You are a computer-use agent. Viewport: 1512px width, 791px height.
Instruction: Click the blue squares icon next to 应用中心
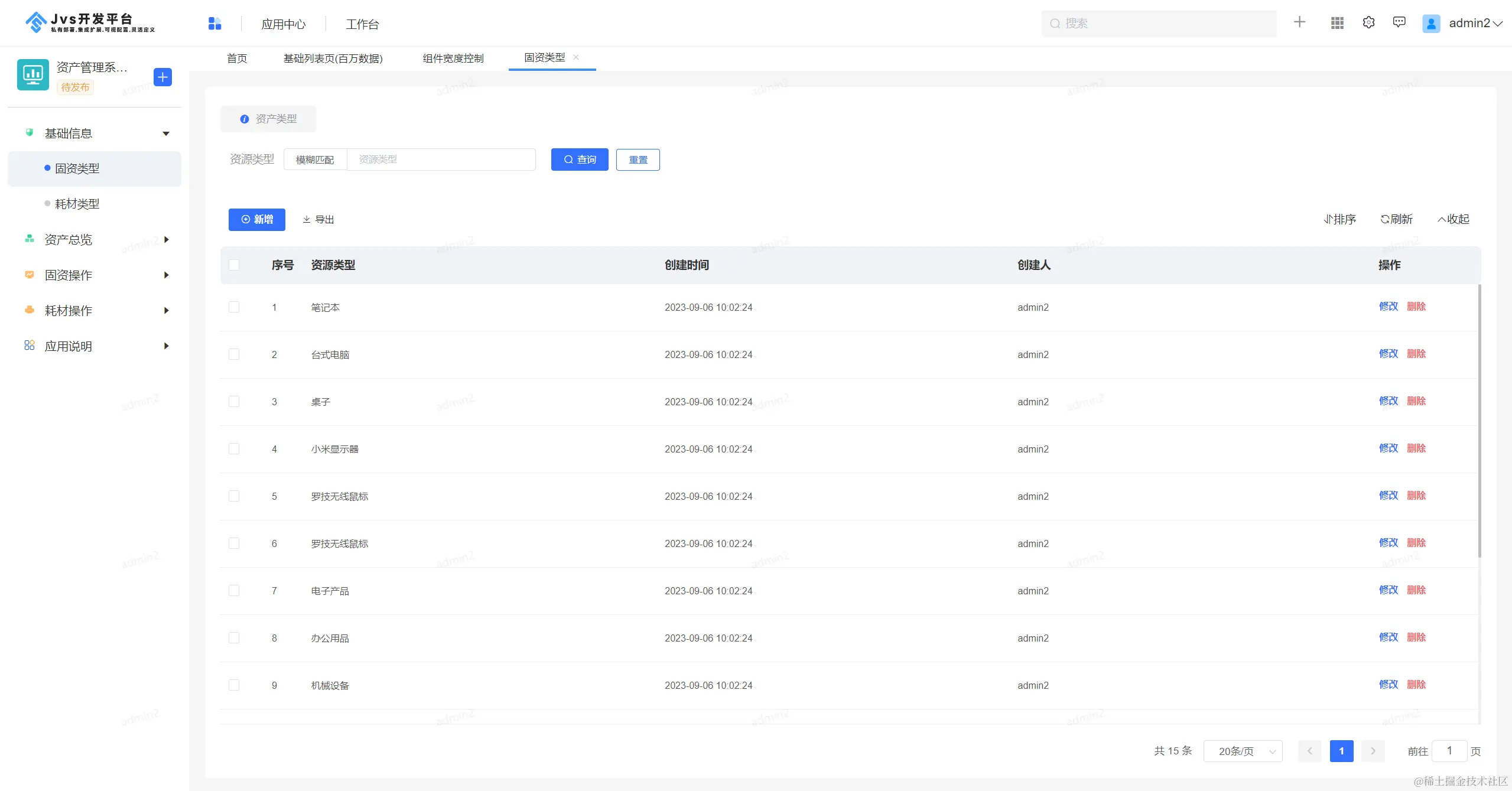(214, 24)
